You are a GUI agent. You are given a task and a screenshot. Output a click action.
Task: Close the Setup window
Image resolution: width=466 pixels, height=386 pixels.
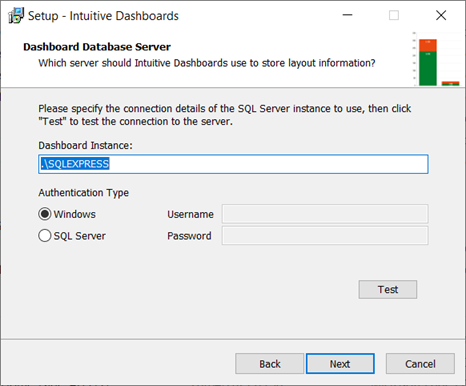tap(441, 15)
